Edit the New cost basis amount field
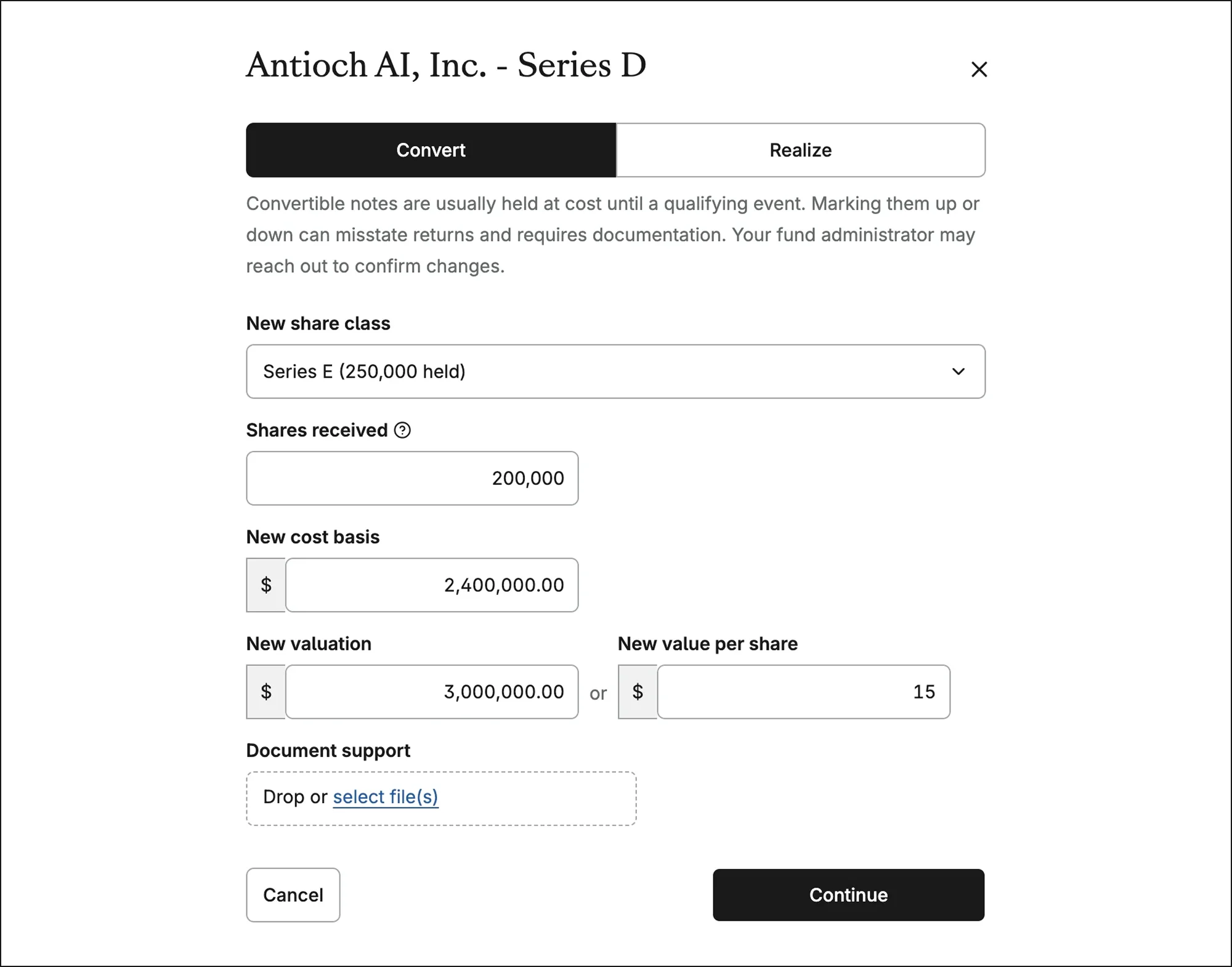Image resolution: width=1232 pixels, height=967 pixels. (x=432, y=585)
